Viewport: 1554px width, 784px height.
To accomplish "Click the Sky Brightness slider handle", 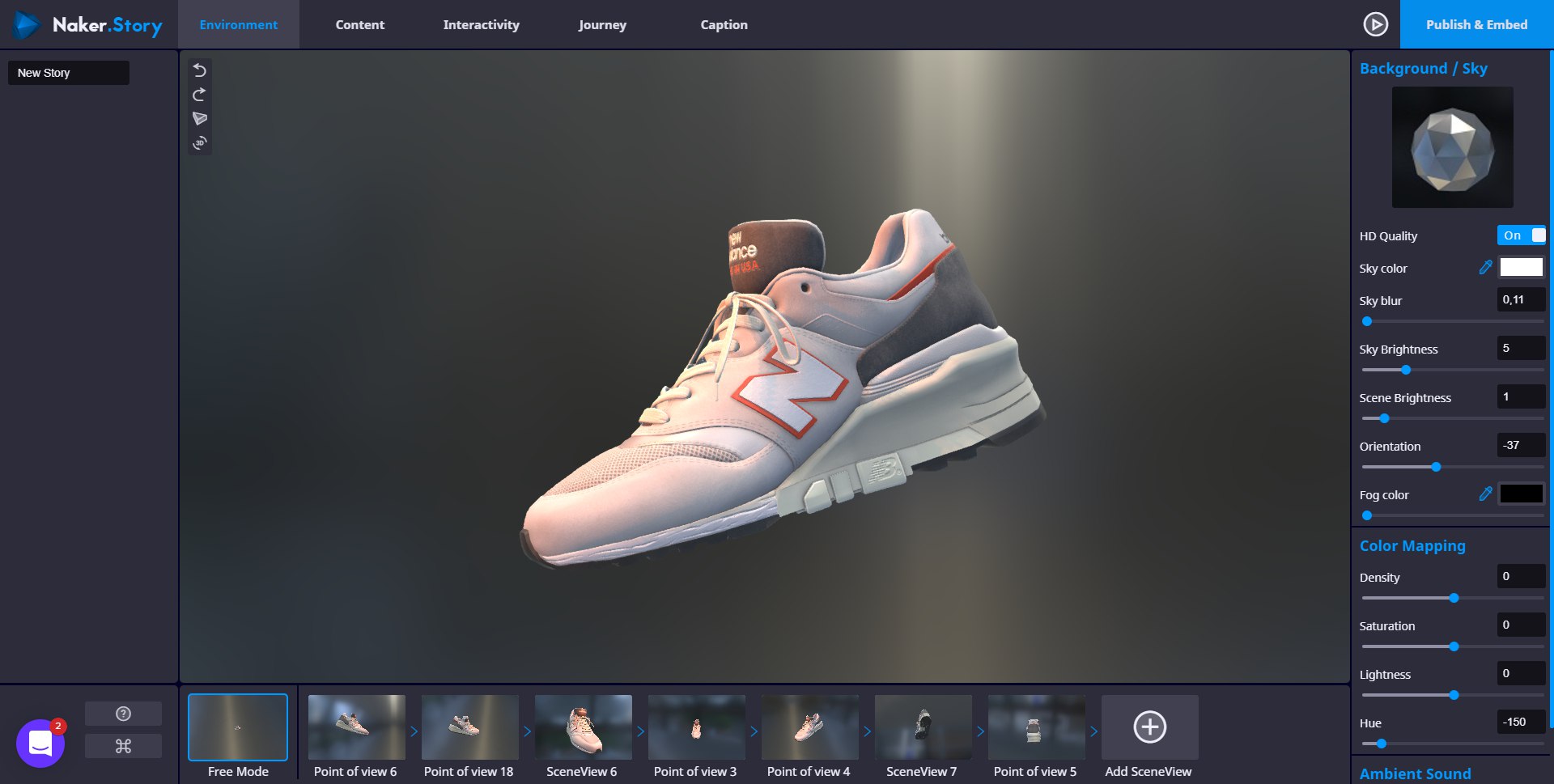I will (x=1406, y=370).
